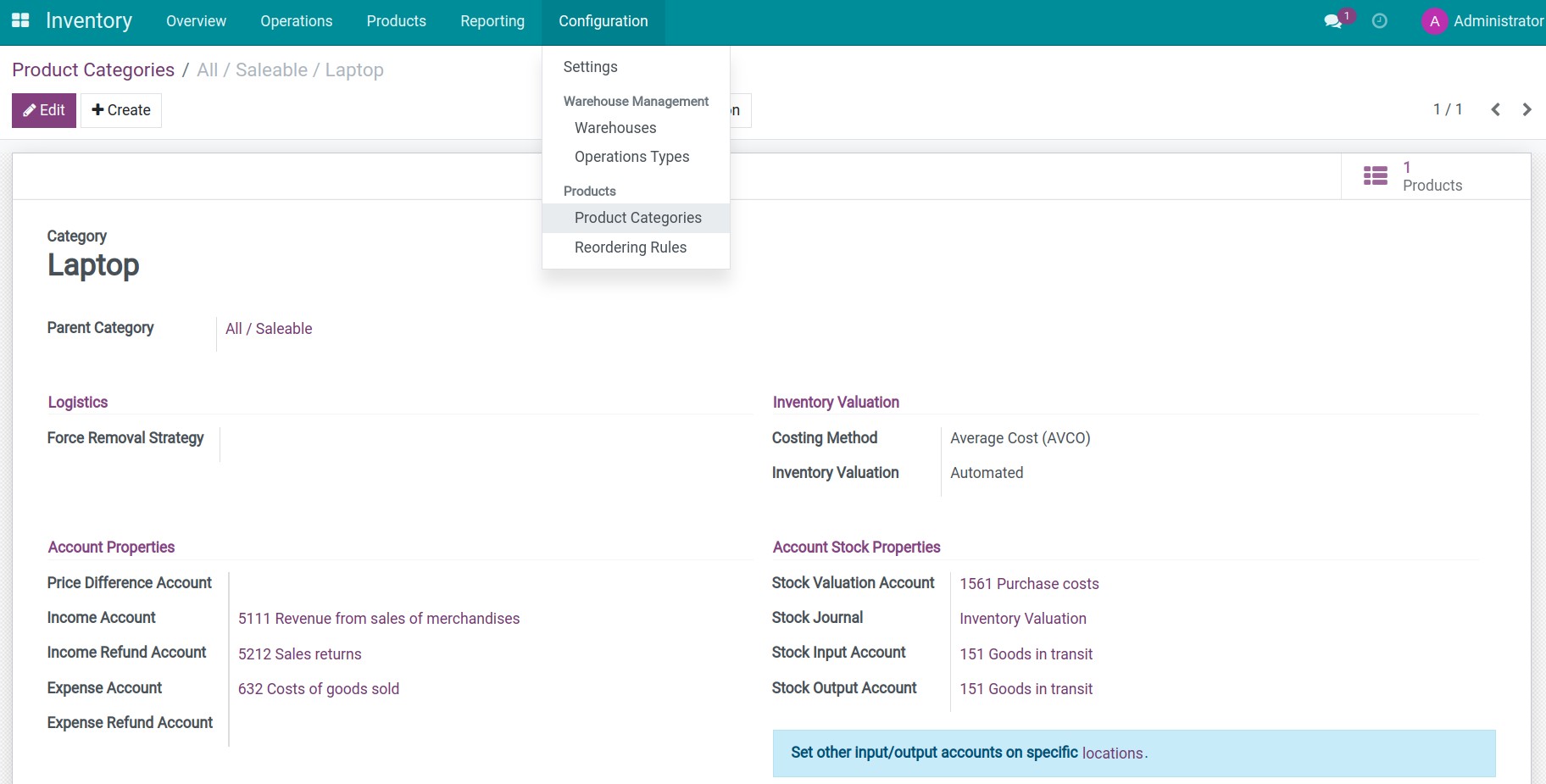Open the Discuss messages panel
The image size is (1546, 784).
[1332, 19]
